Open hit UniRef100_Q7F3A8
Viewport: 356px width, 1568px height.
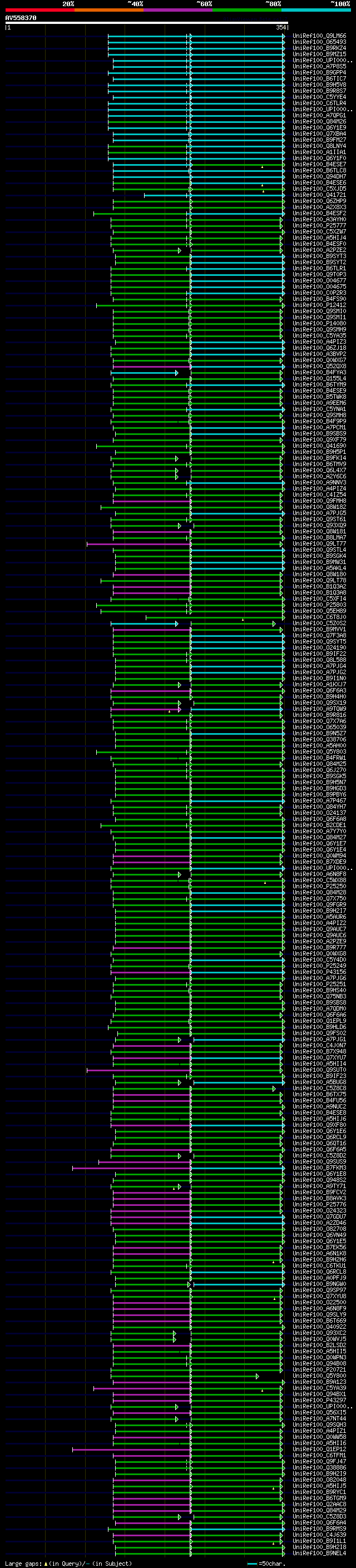319,635
